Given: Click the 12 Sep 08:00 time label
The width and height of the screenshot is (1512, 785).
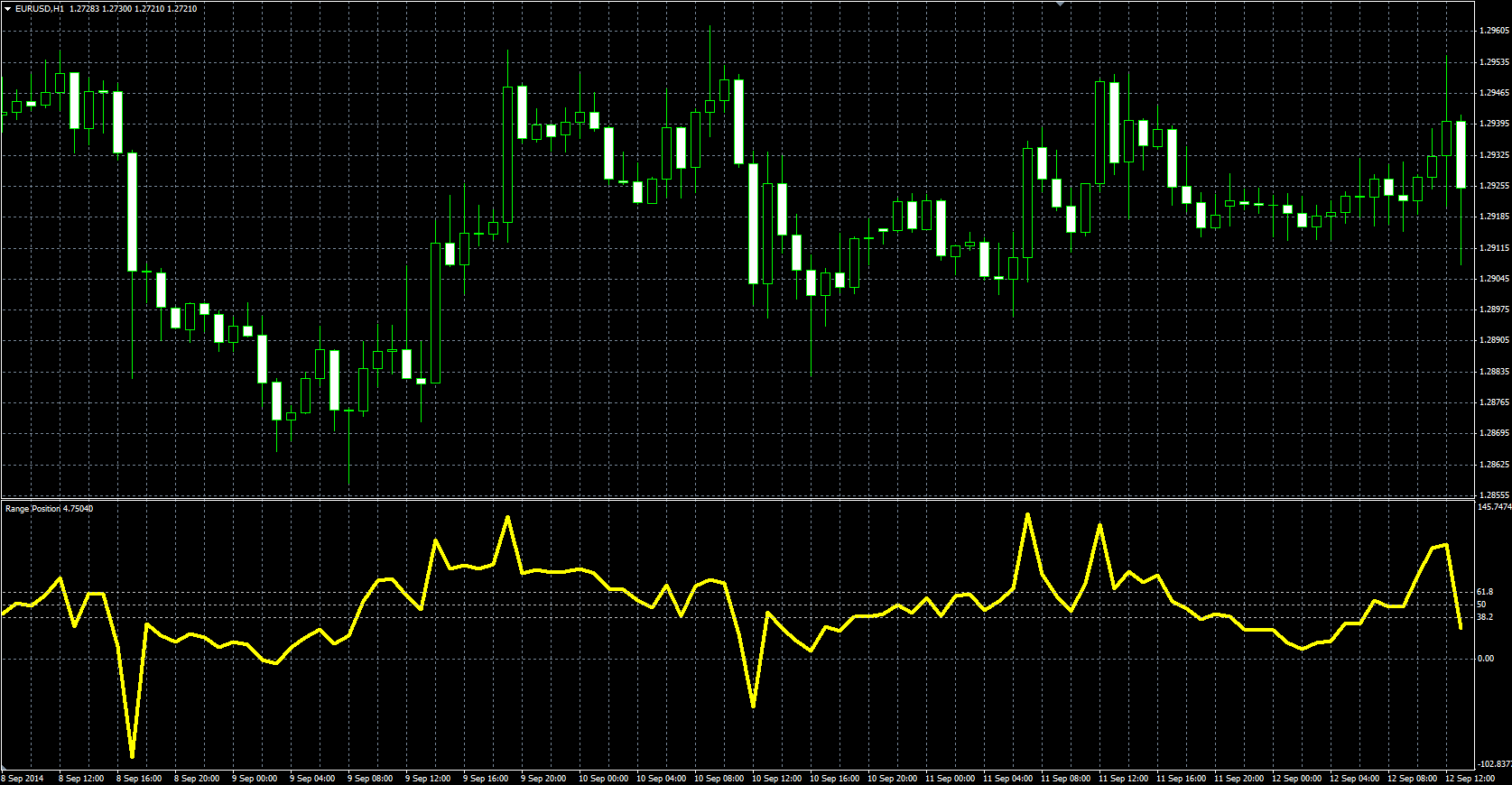Looking at the screenshot, I should point(1412,778).
